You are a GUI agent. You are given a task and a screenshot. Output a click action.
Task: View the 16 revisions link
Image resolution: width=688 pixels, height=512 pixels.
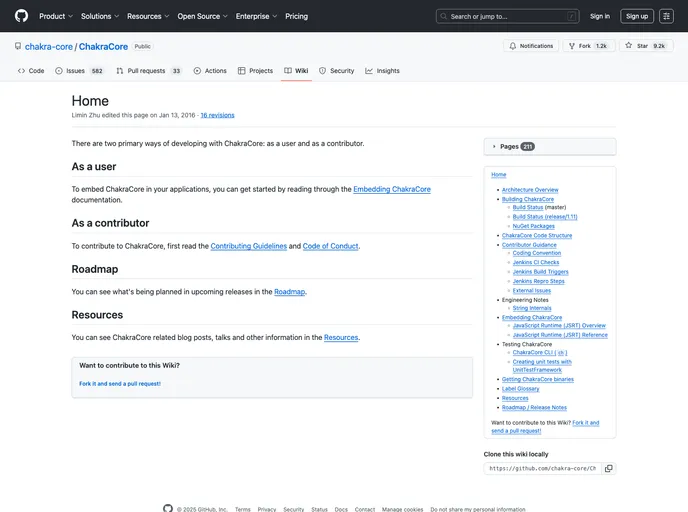(218, 115)
